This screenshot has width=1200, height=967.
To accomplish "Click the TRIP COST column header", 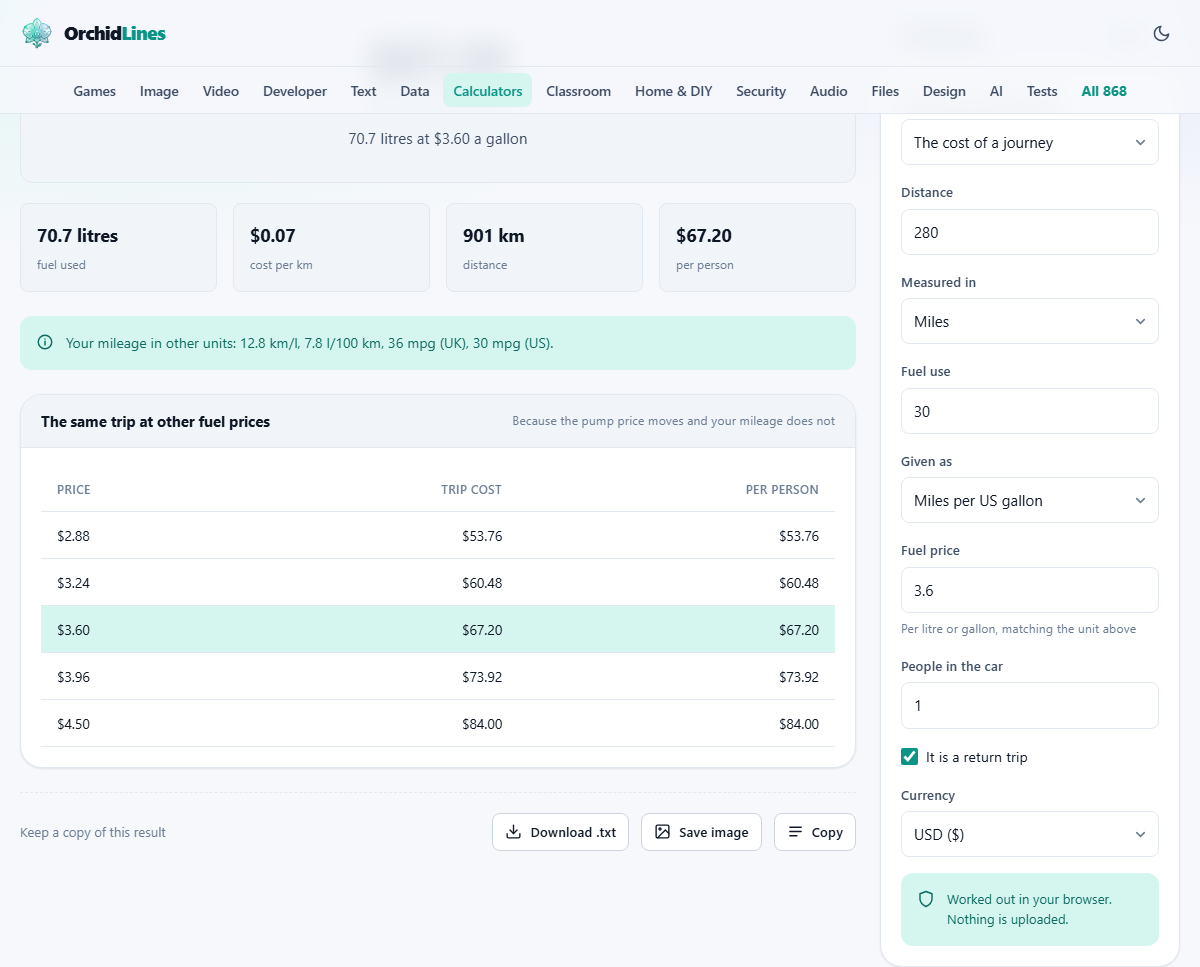I will tap(471, 490).
